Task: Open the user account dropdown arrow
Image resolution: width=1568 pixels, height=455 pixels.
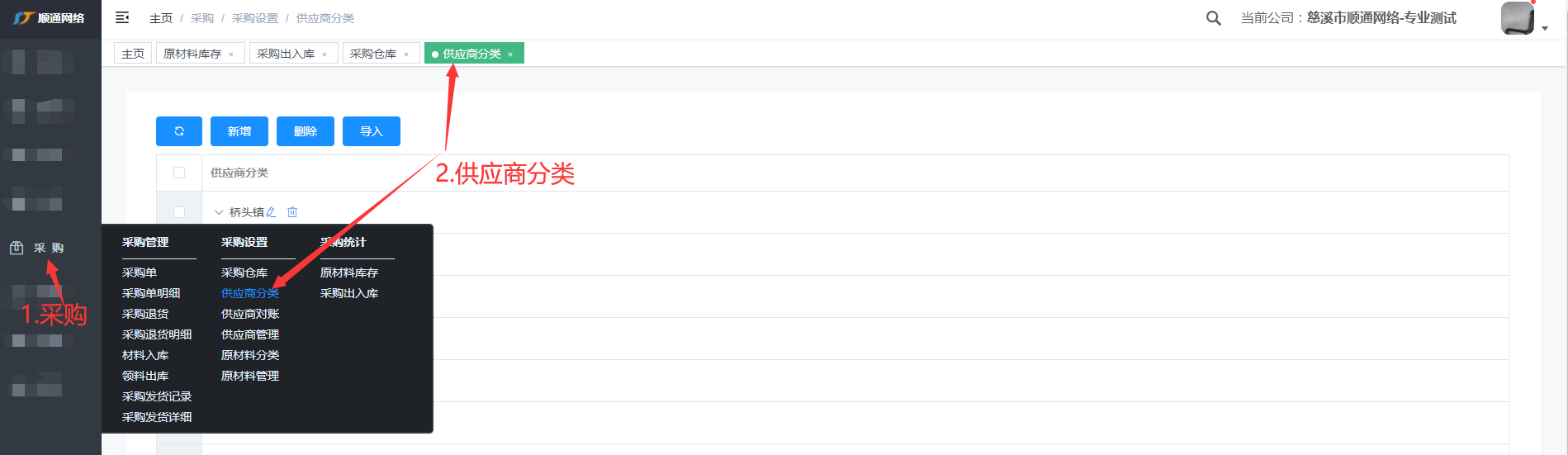Action: pyautogui.click(x=1545, y=28)
